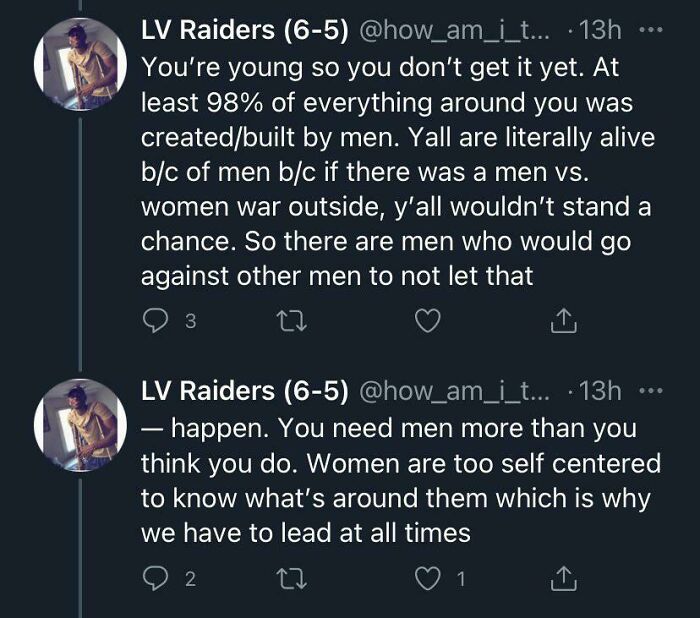Reply to the first tweet
The width and height of the screenshot is (700, 618).
155,322
